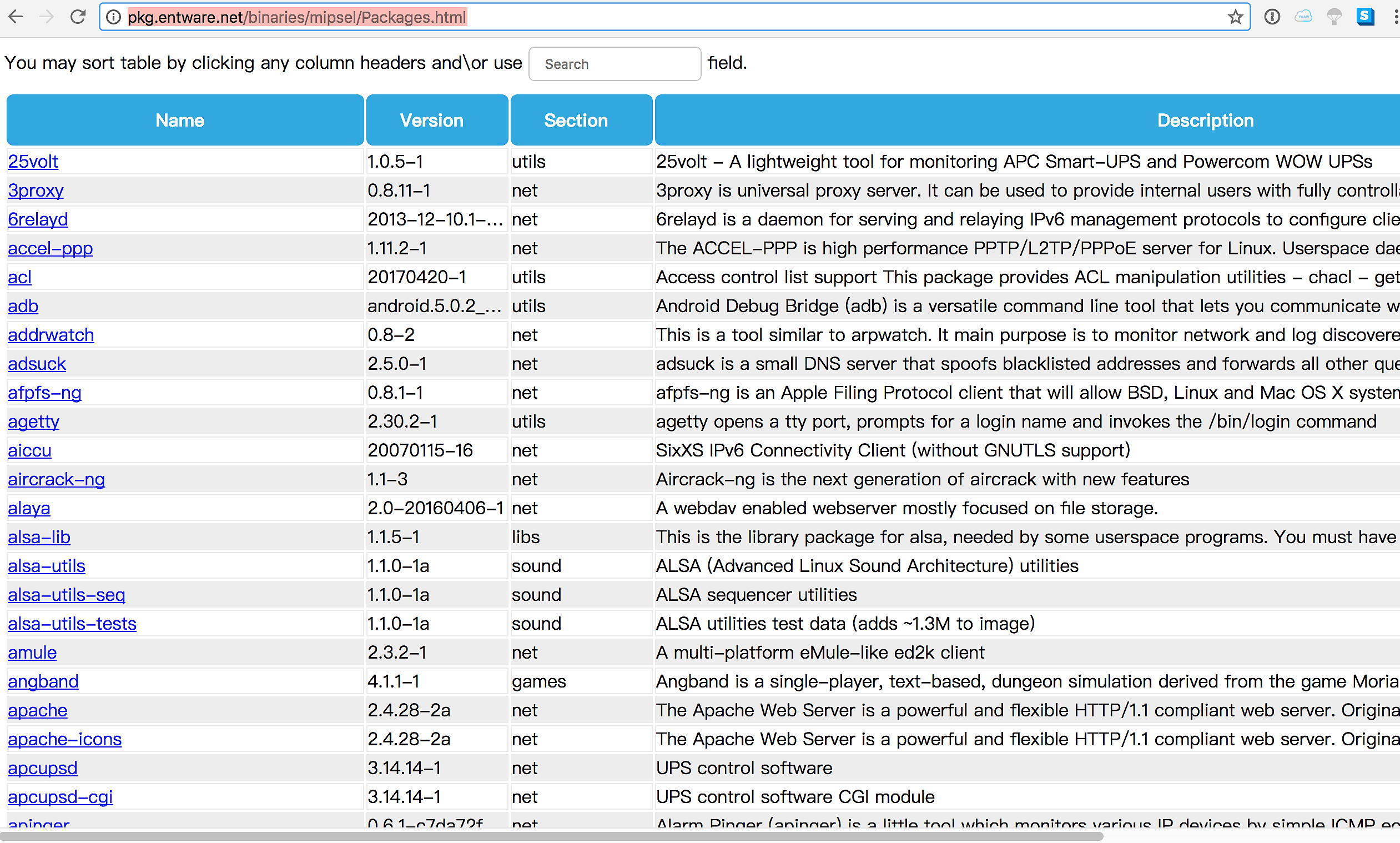Open the blue S extension icon
Screen dimensions: 1400x843
click(1365, 17)
